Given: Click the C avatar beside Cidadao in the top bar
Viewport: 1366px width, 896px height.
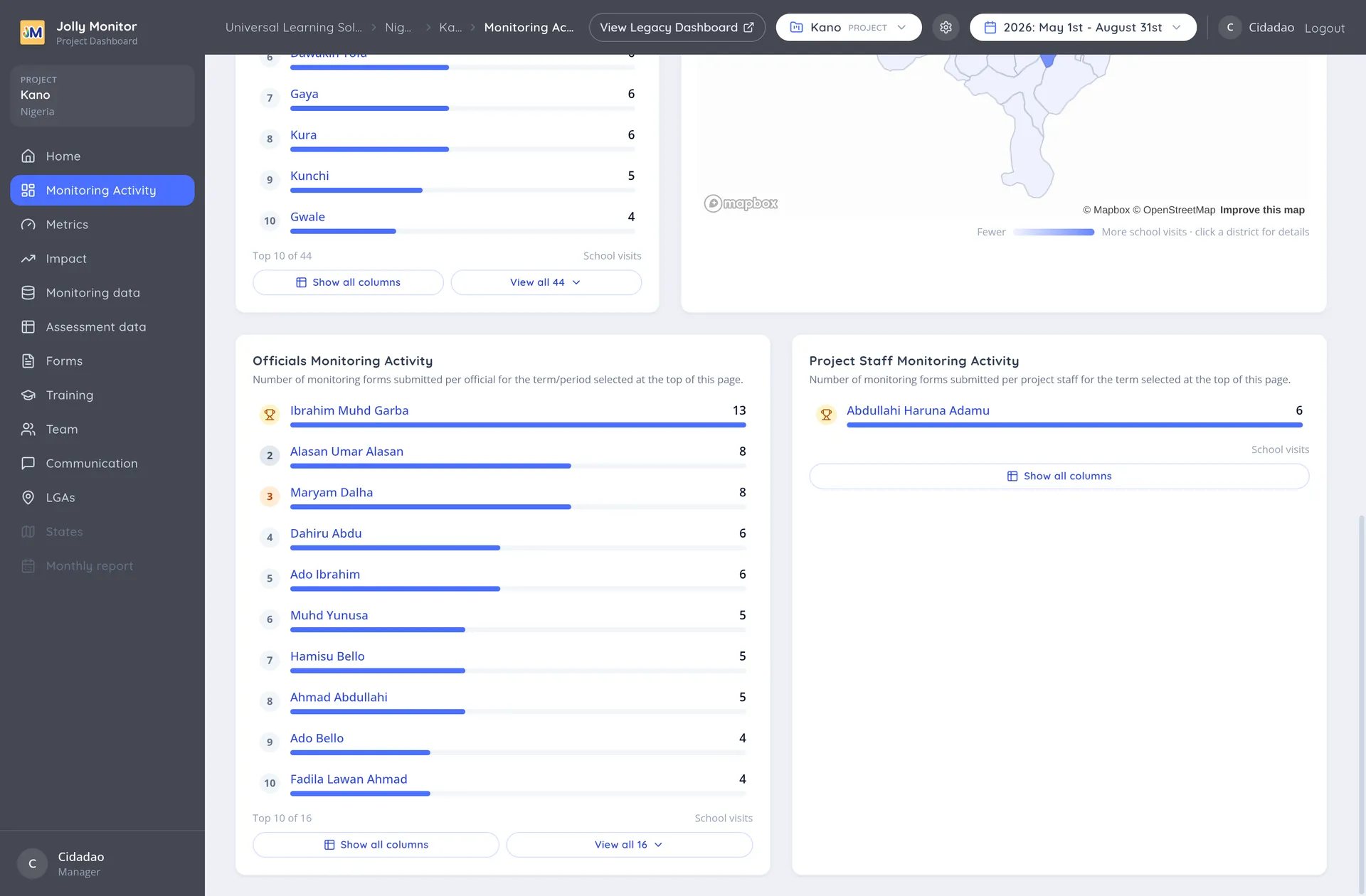Looking at the screenshot, I should click(x=1230, y=27).
